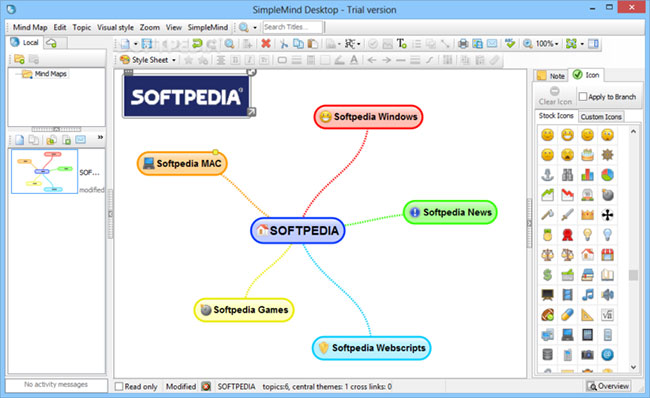
Task: Switch to the Note tab
Action: click(x=551, y=75)
